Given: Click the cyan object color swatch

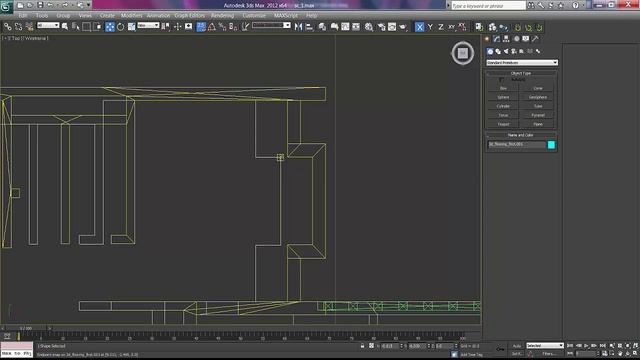Looking at the screenshot, I should (551, 144).
